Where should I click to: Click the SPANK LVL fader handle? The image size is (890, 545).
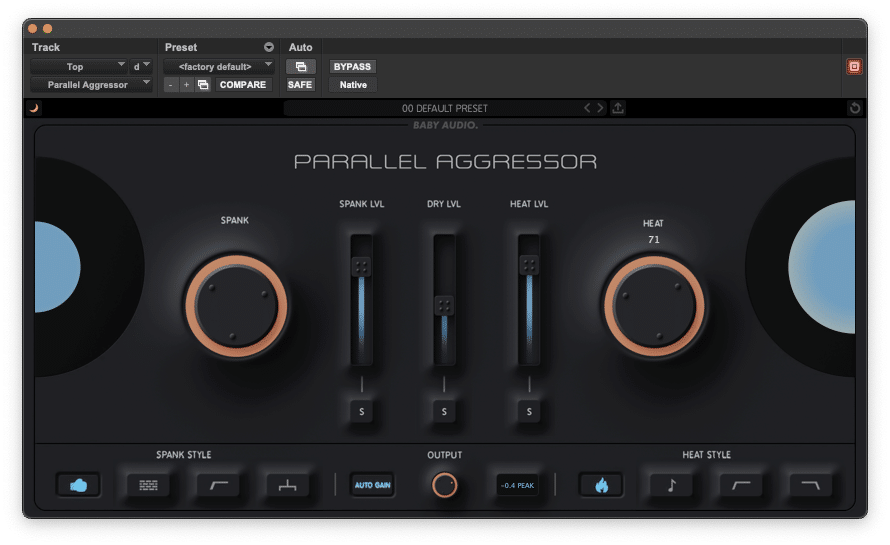tap(361, 266)
